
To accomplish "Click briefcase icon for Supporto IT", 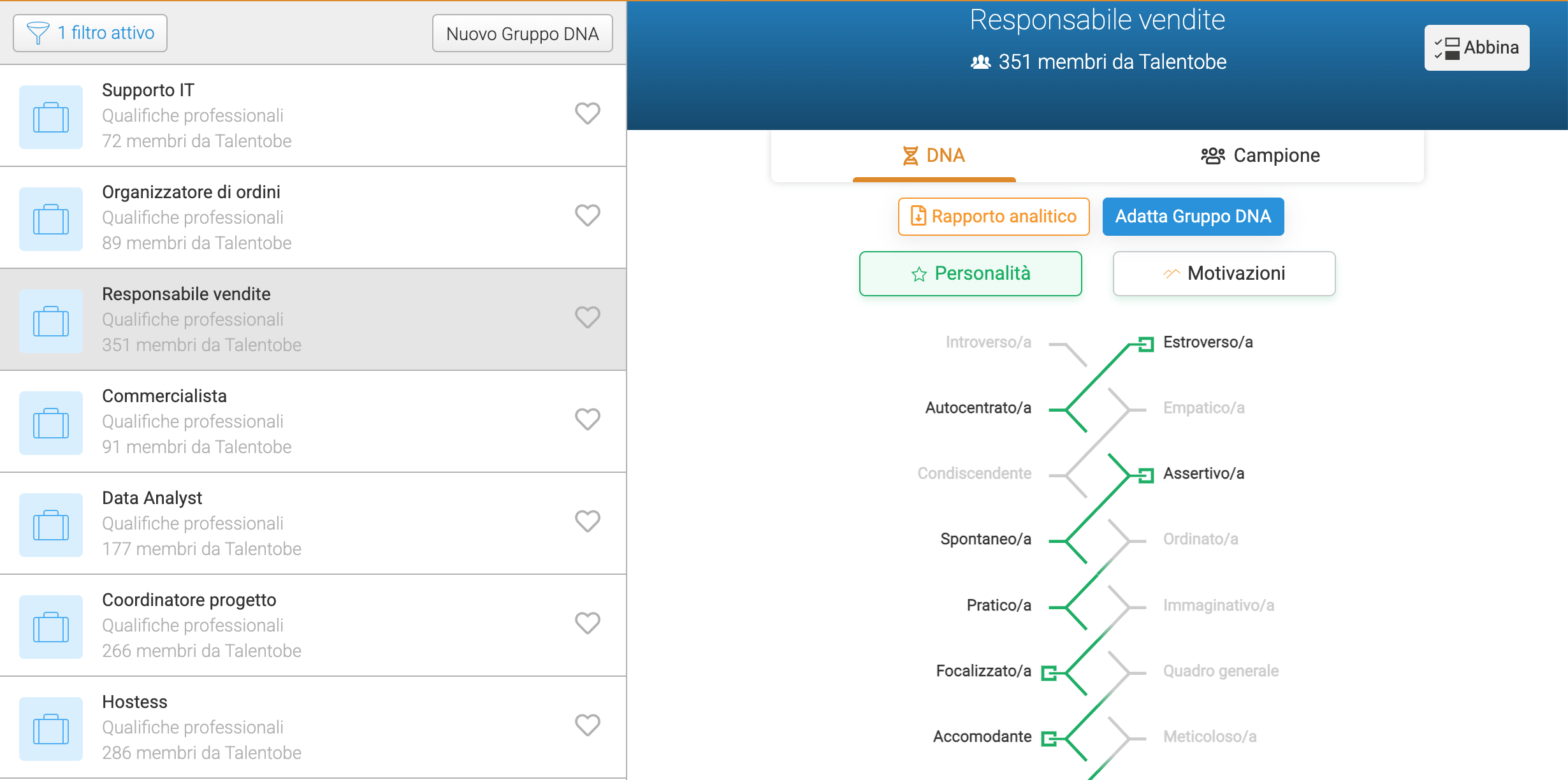I will pos(51,117).
